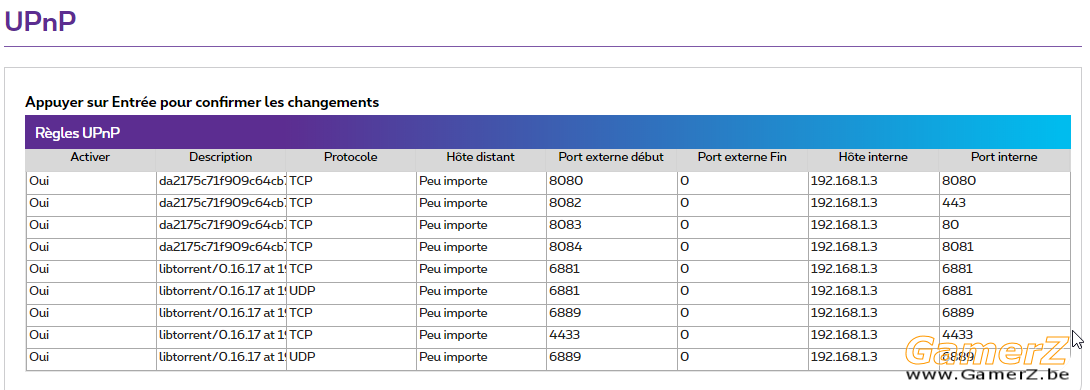Click the Description column header
This screenshot has width=1090, height=390.
click(220, 157)
